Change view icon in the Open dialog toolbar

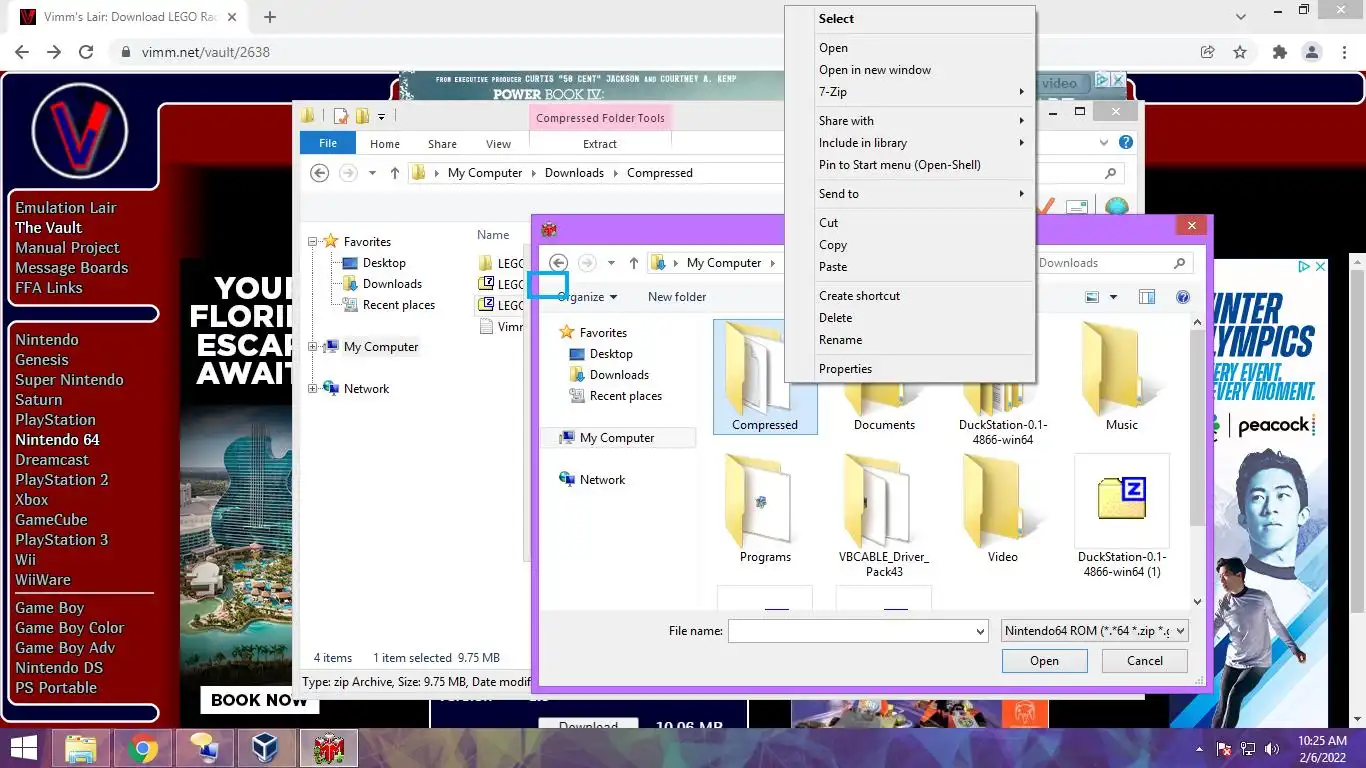click(1092, 297)
